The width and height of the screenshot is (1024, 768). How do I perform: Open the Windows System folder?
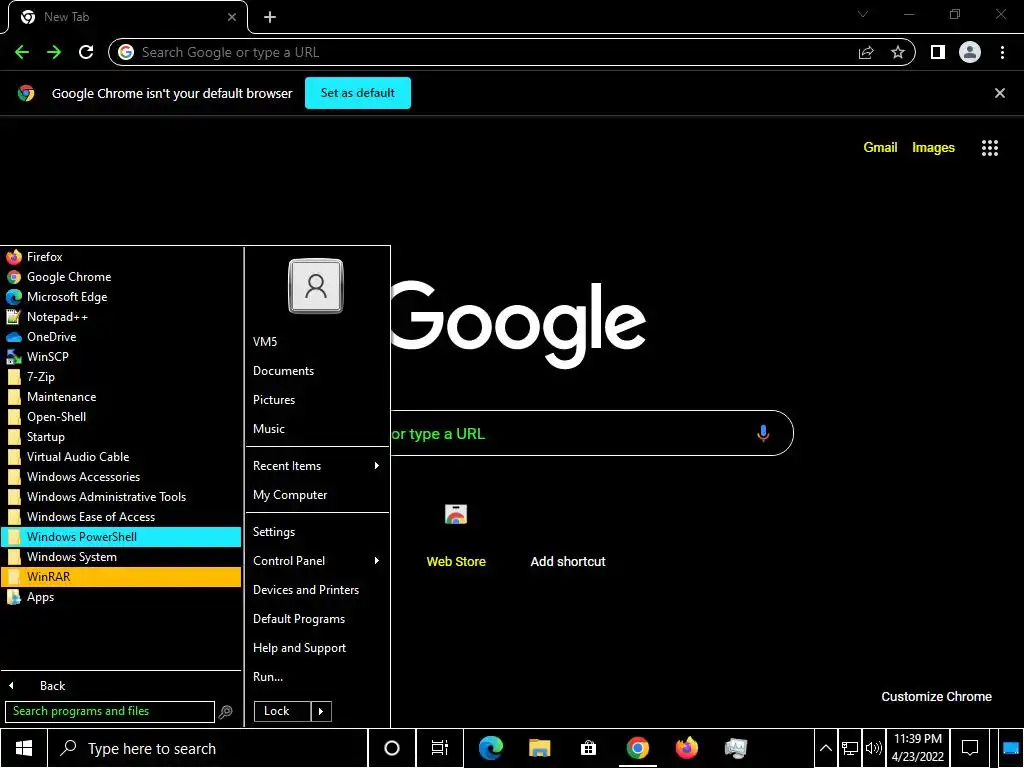tap(121, 557)
